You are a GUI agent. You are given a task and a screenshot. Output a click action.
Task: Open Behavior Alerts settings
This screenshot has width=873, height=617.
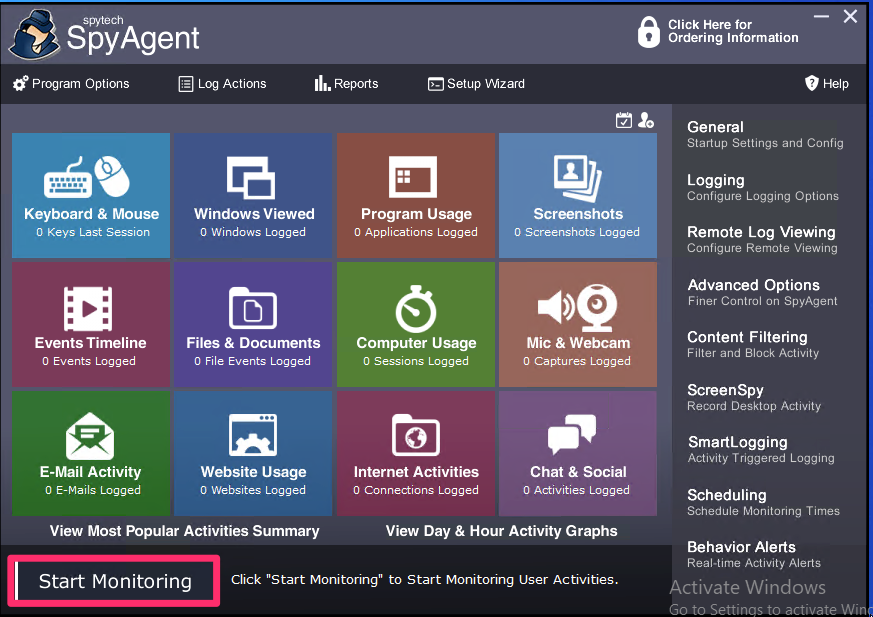click(754, 555)
